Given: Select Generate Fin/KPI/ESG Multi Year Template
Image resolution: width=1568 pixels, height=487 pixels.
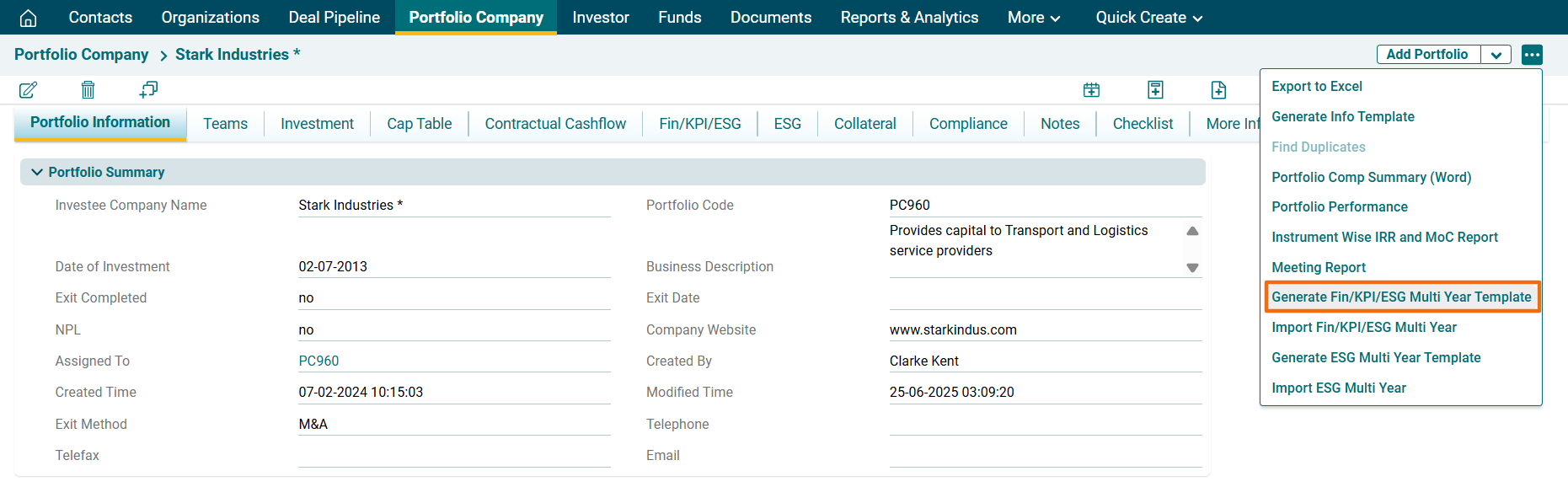Looking at the screenshot, I should (x=1401, y=297).
